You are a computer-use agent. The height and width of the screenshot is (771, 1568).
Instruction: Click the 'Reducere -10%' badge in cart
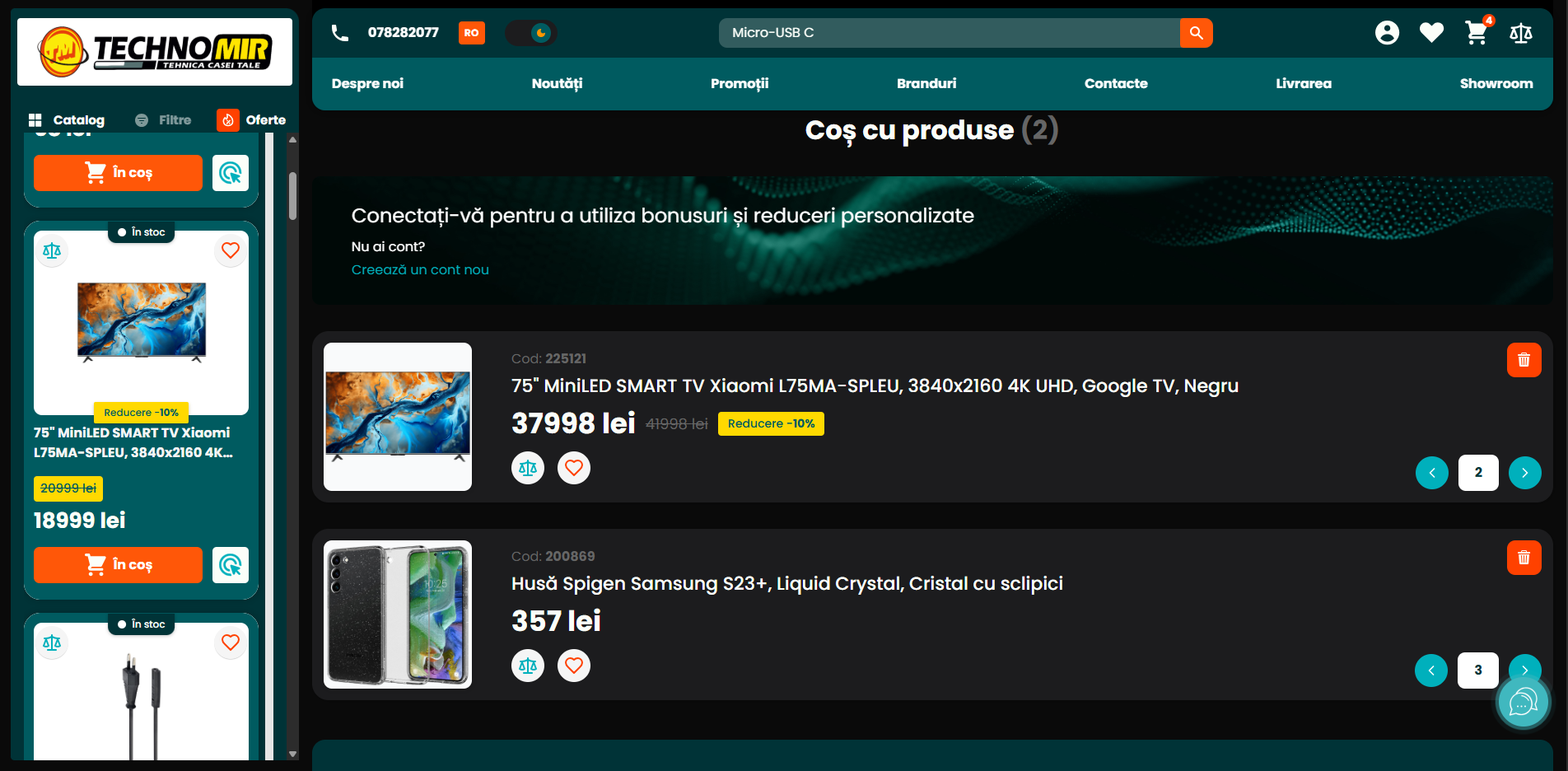[x=771, y=423]
